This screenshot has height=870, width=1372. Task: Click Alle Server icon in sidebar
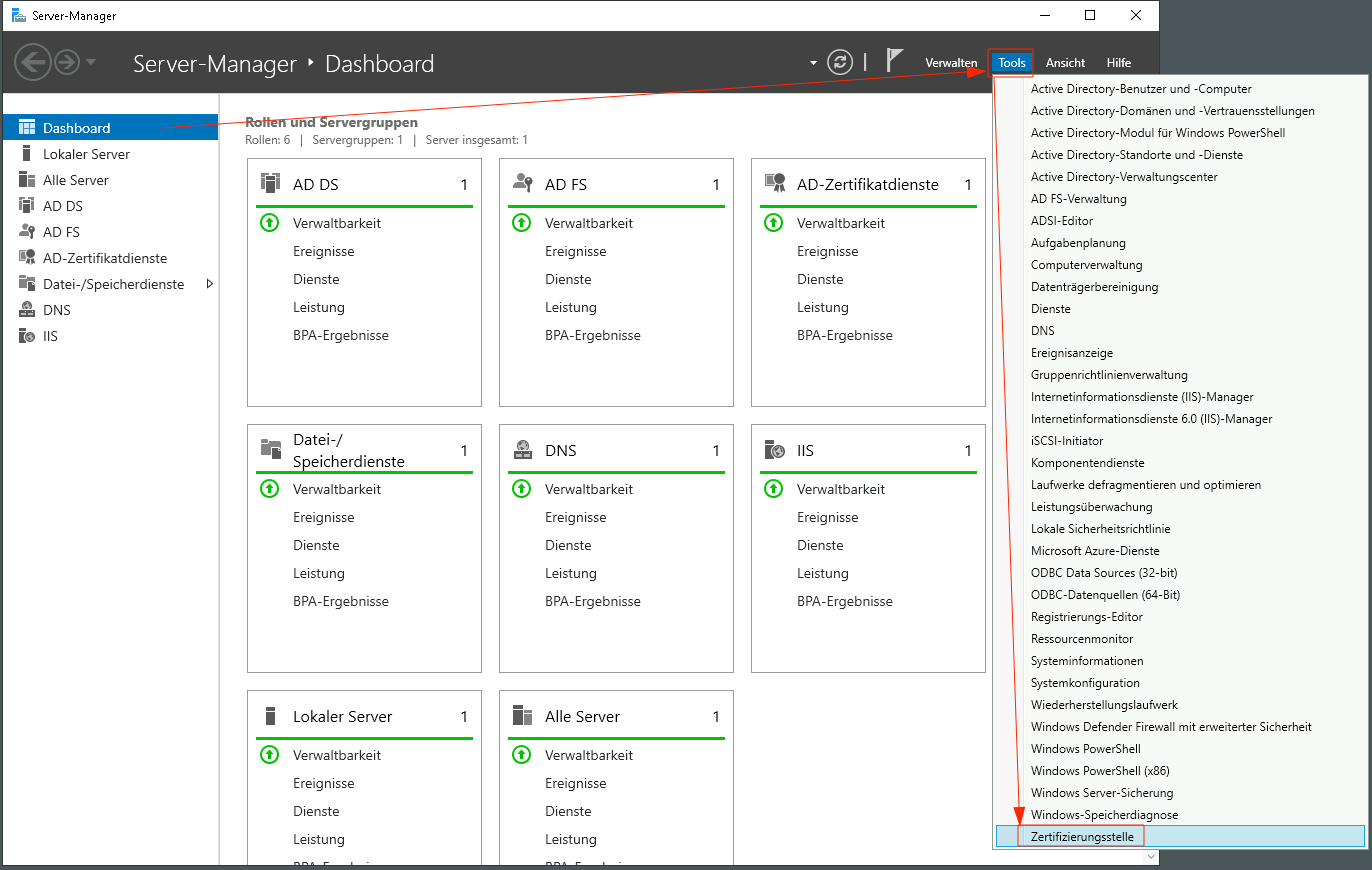[26, 179]
